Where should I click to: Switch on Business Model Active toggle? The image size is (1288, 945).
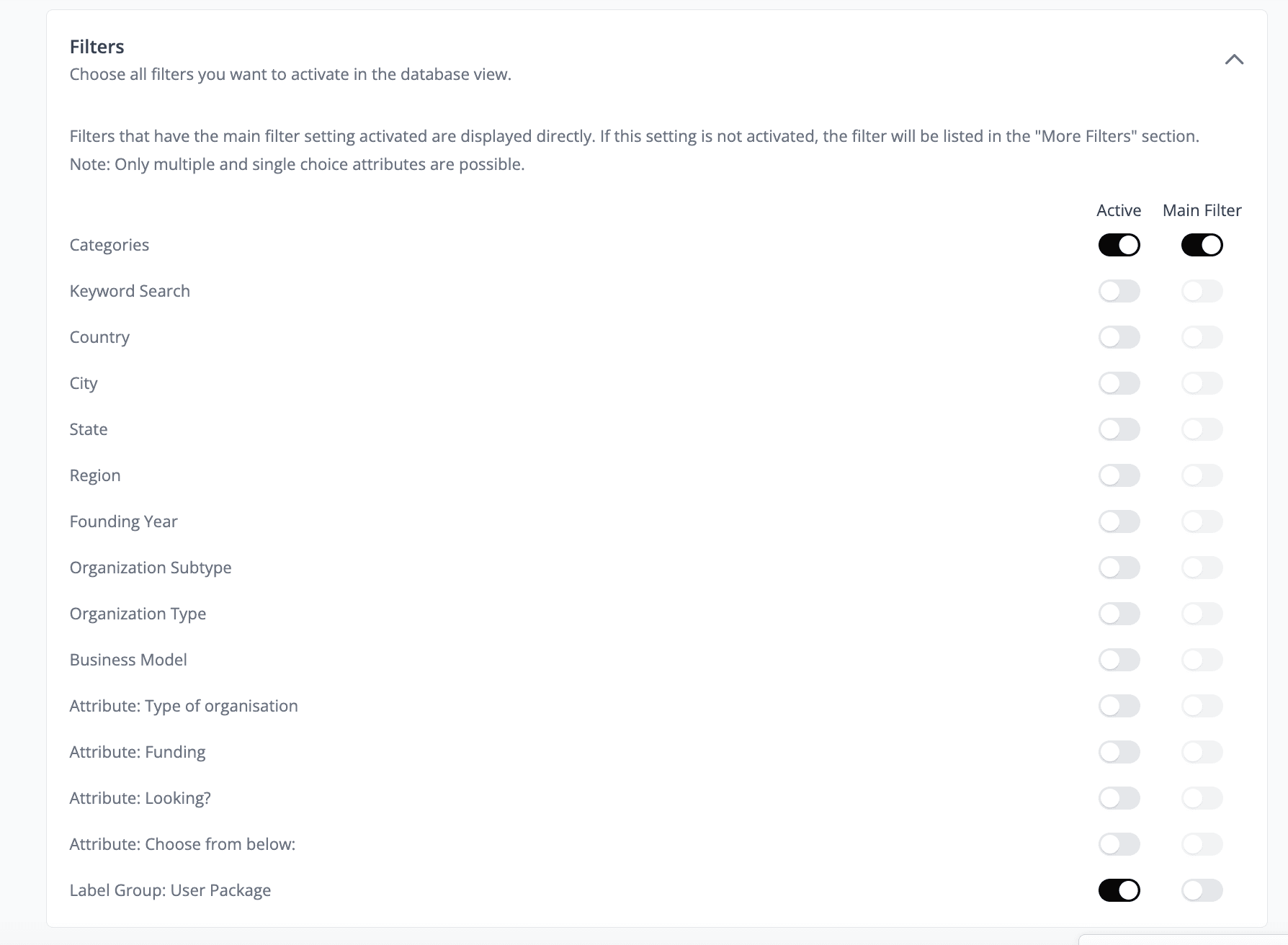1119,660
